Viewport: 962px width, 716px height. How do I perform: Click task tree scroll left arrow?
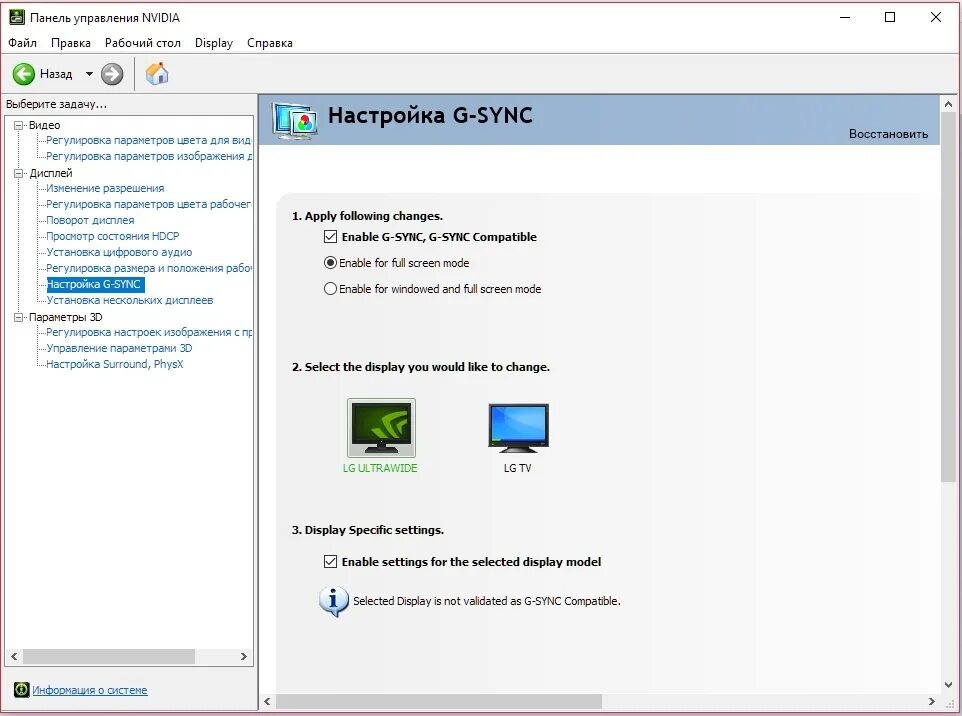coord(14,656)
